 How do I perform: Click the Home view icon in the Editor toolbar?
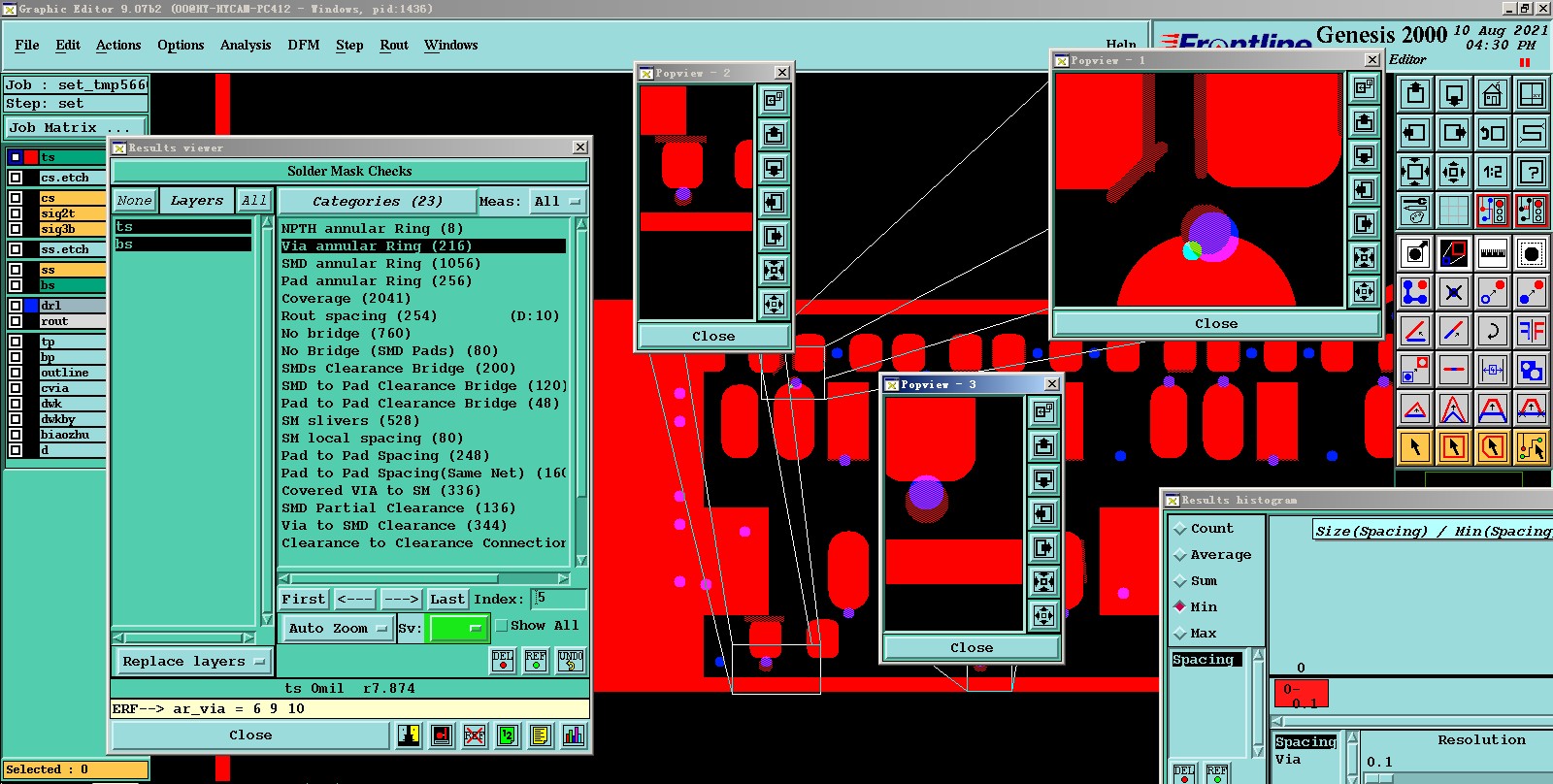click(1493, 94)
